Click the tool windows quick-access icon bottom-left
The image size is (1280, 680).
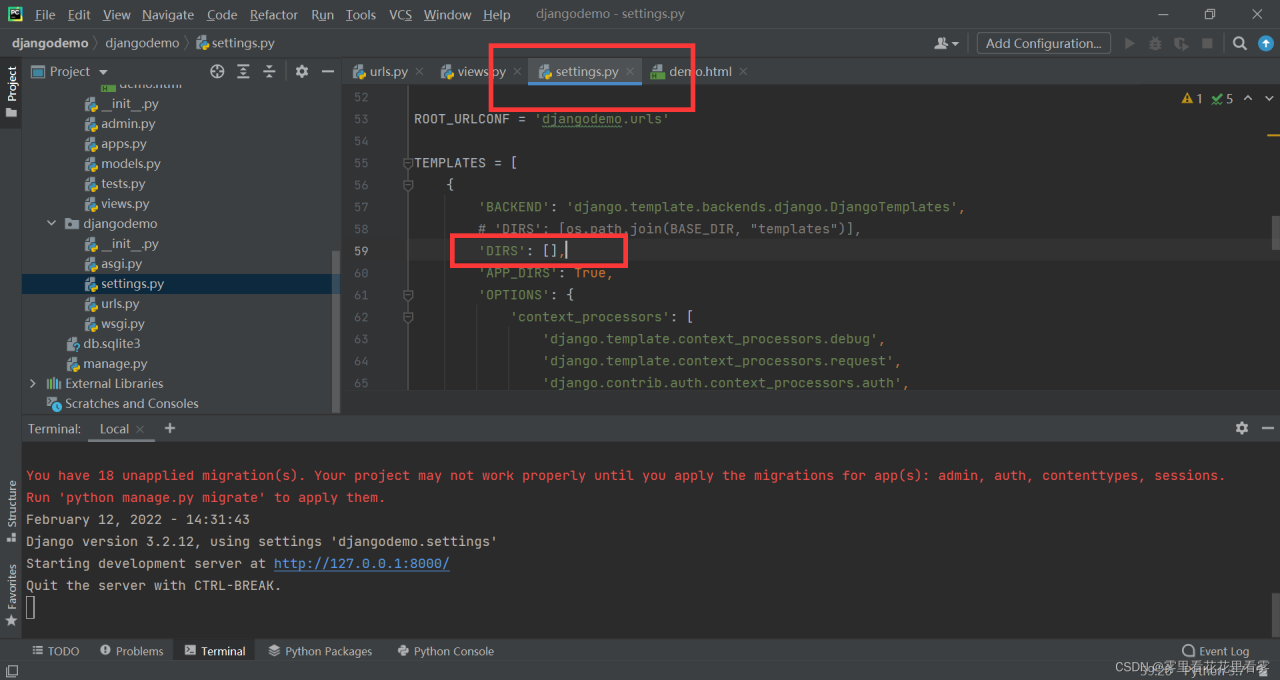tap(11, 672)
